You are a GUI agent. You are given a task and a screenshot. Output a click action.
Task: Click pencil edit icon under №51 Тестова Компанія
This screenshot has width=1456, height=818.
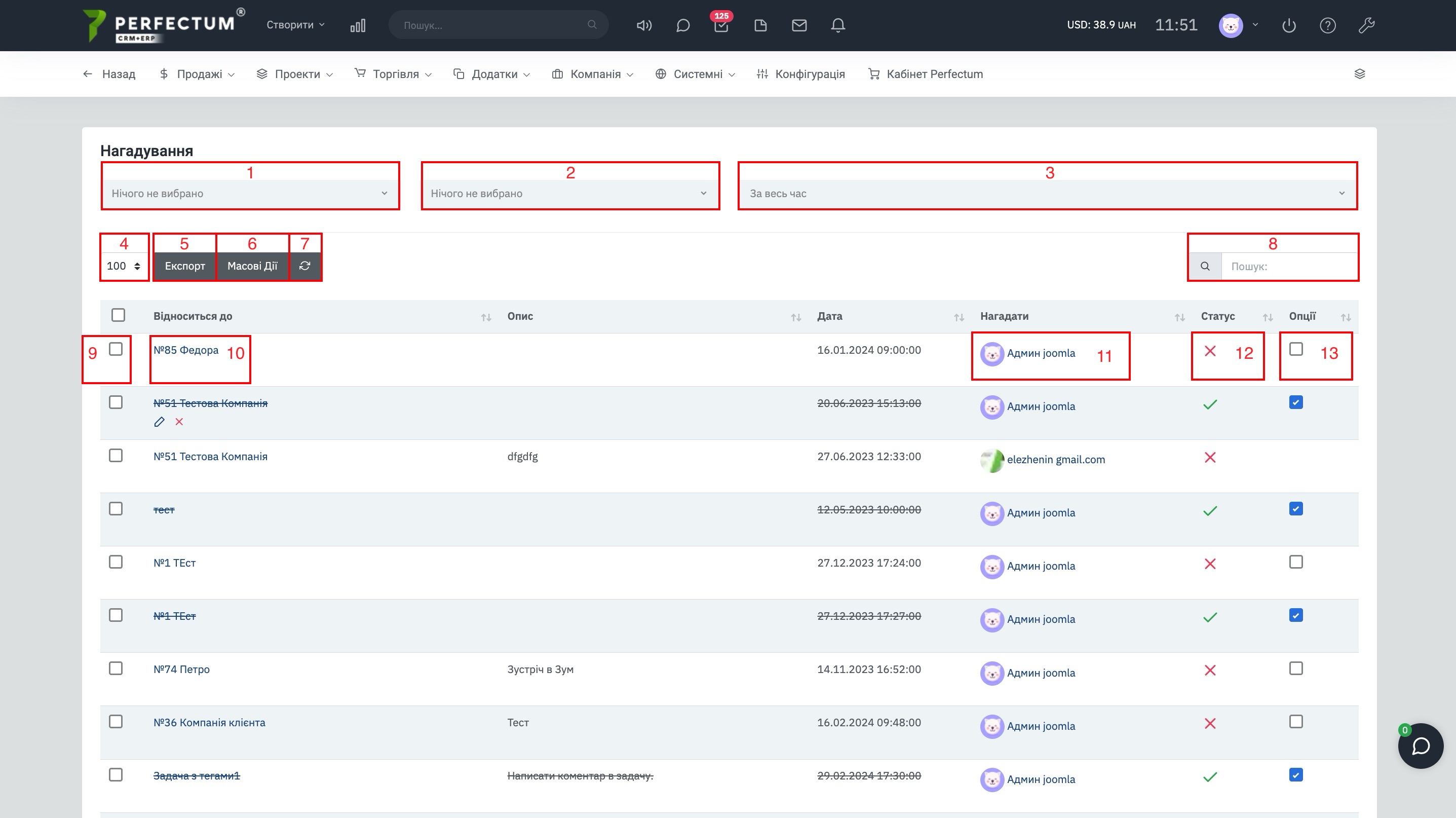[x=160, y=422]
